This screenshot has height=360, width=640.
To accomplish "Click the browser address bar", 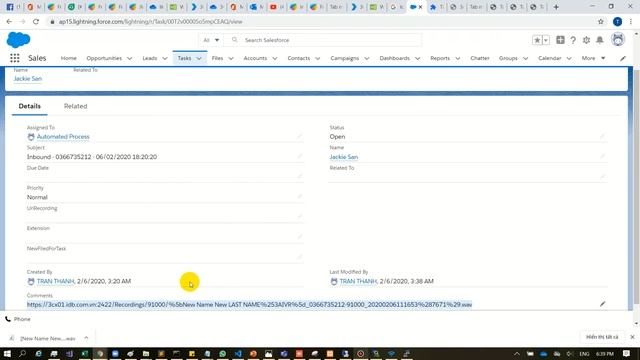I will pyautogui.click(x=322, y=22).
